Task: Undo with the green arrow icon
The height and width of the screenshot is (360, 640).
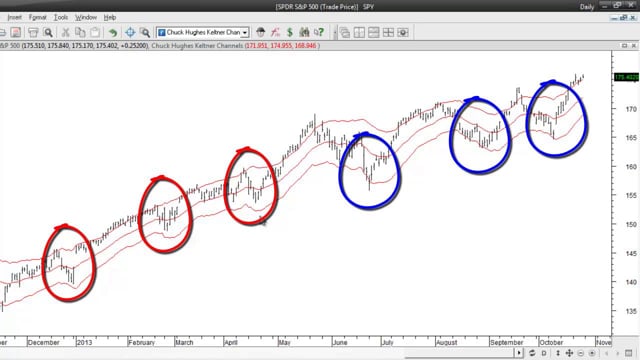Action: [x=113, y=32]
